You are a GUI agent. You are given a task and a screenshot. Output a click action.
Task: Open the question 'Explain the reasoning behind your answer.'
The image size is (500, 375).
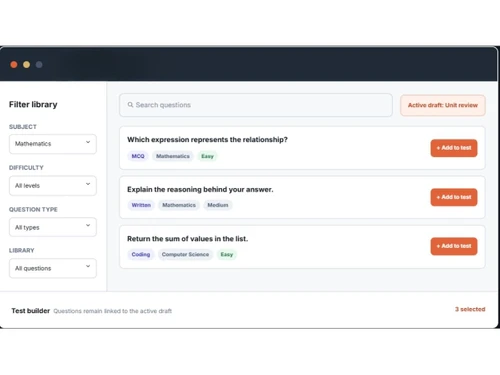point(200,189)
